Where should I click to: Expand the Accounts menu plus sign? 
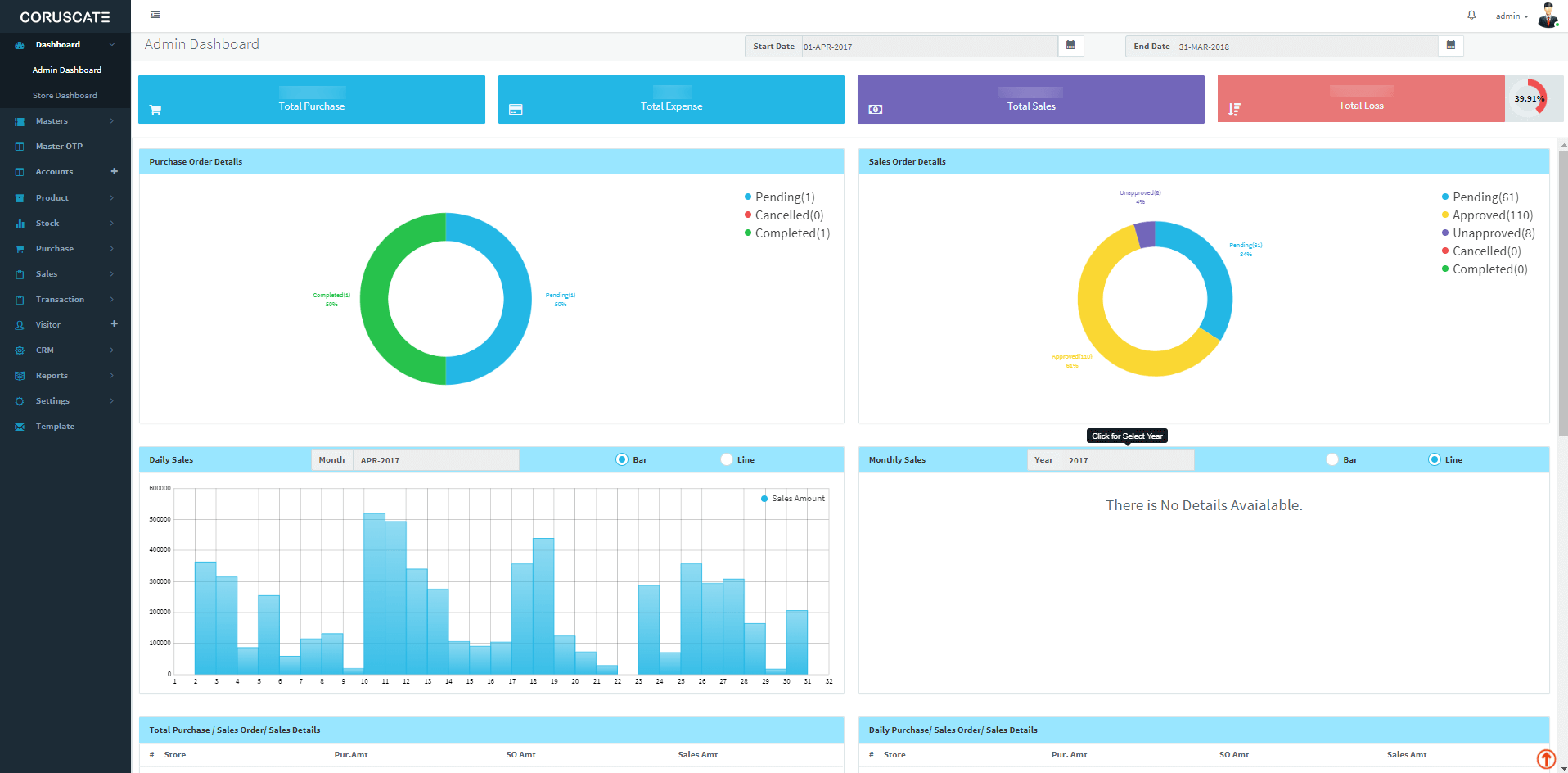pos(115,171)
